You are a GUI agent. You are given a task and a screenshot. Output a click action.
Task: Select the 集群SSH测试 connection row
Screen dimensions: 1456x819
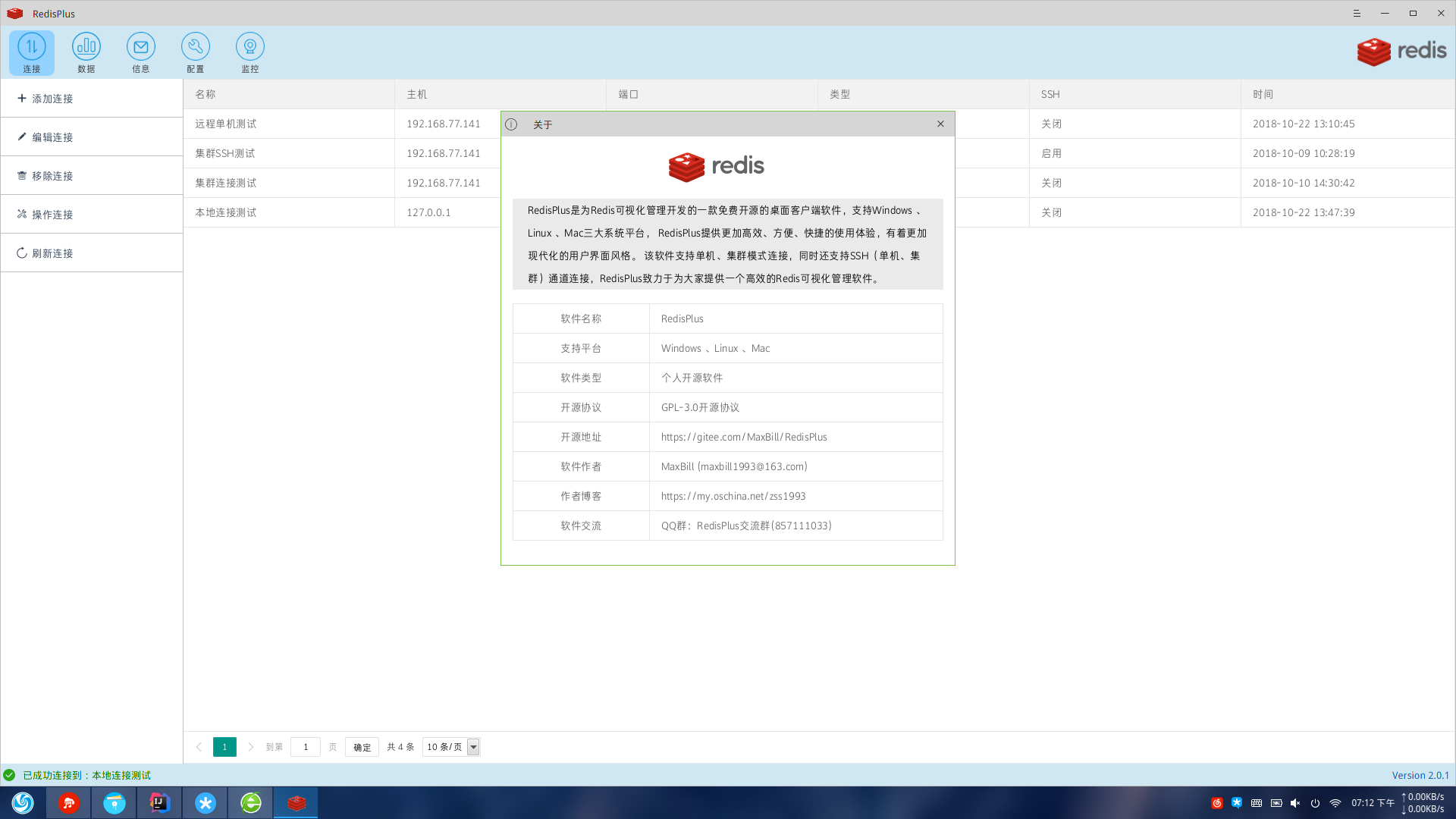point(819,153)
